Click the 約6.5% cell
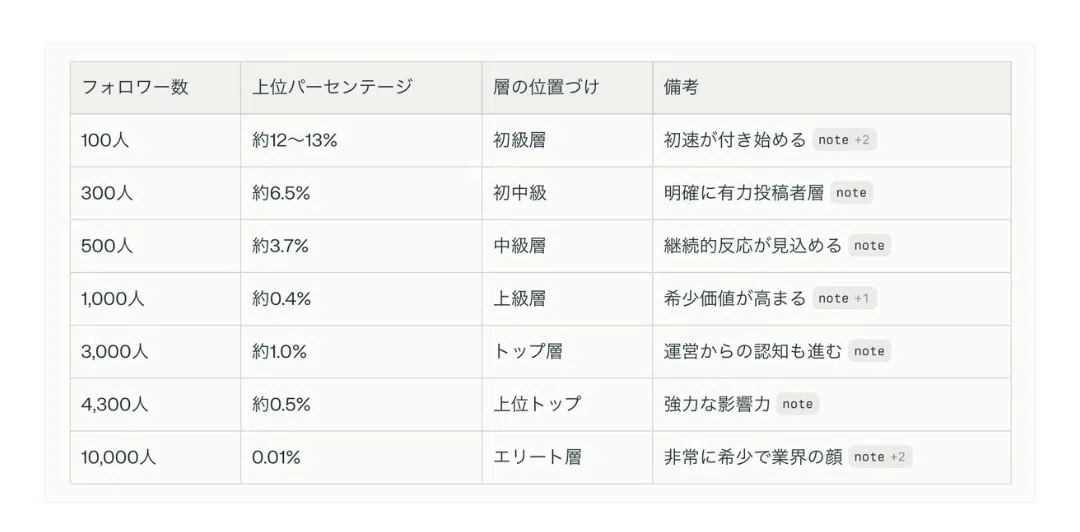This screenshot has width=1080, height=532. click(362, 193)
